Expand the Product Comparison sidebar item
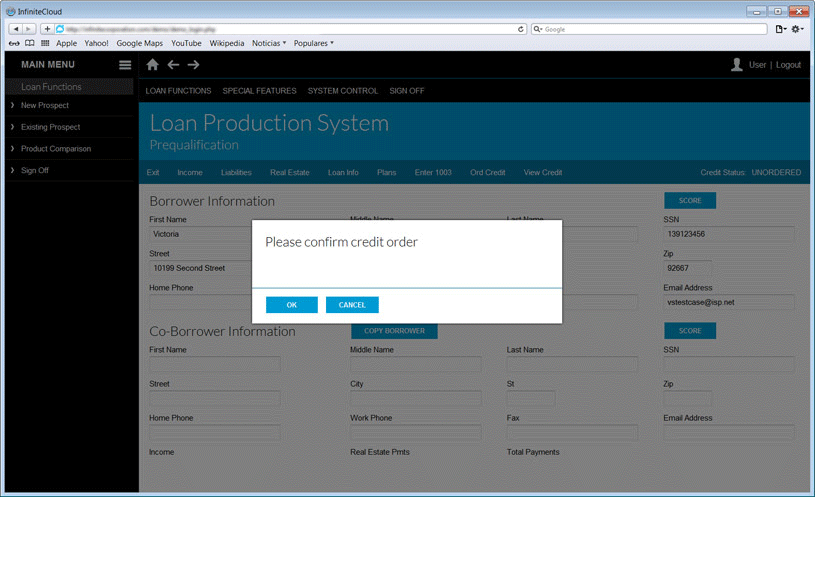The image size is (815, 563). coord(55,149)
